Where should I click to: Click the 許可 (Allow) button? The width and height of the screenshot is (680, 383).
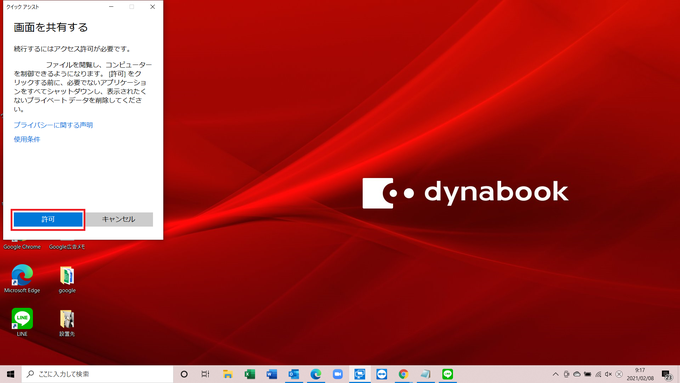pyautogui.click(x=48, y=219)
